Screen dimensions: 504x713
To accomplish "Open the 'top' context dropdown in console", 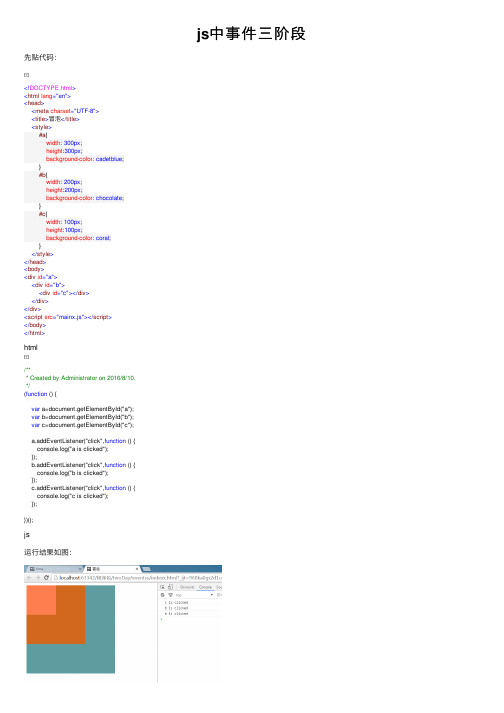I will [194, 595].
